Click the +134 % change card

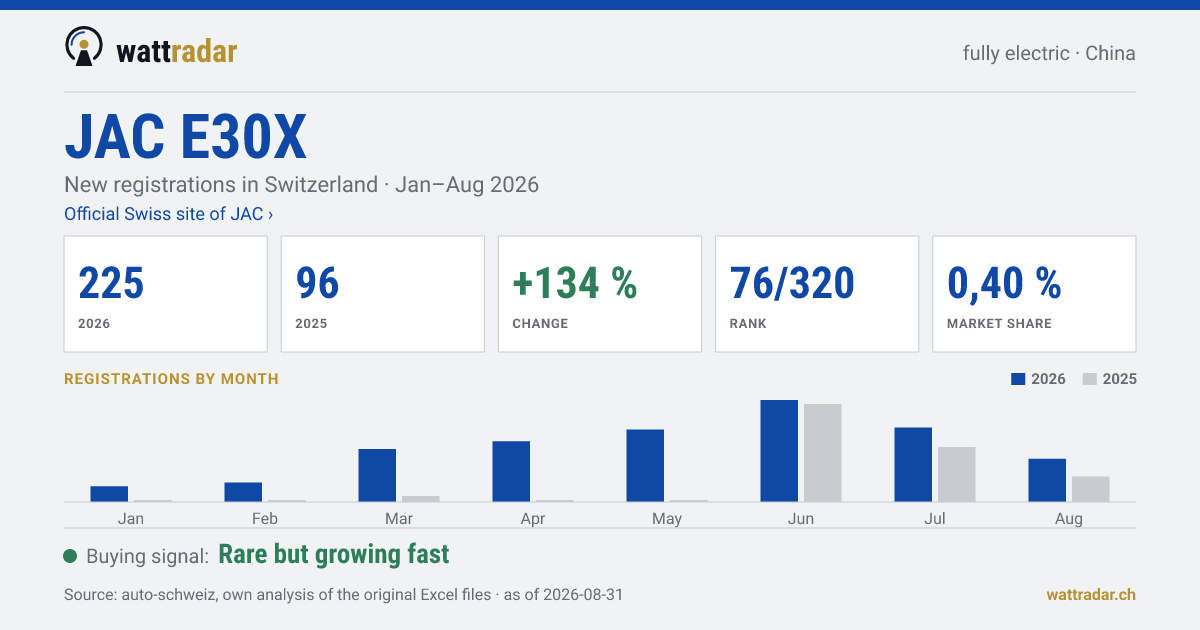600,294
